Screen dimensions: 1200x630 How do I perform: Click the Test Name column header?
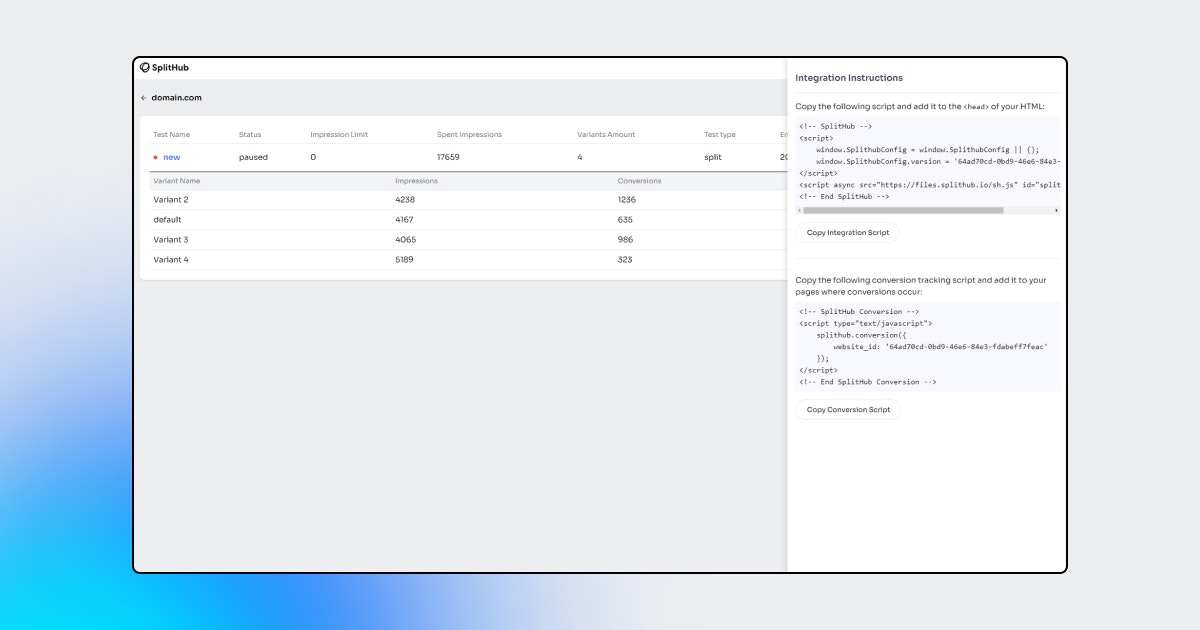[171, 135]
